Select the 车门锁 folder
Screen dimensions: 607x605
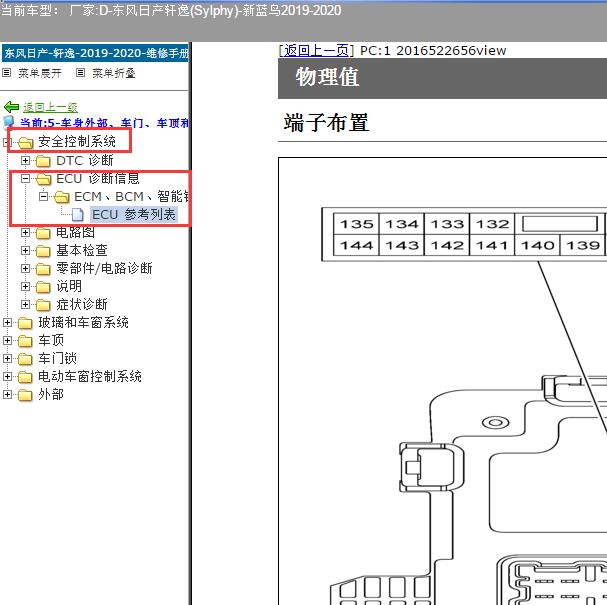coord(57,358)
